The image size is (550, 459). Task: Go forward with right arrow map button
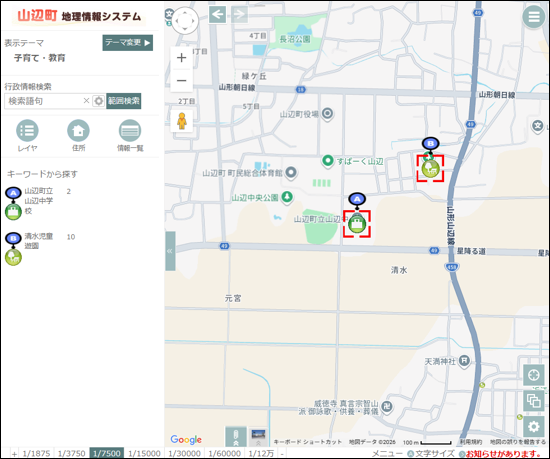(x=239, y=14)
